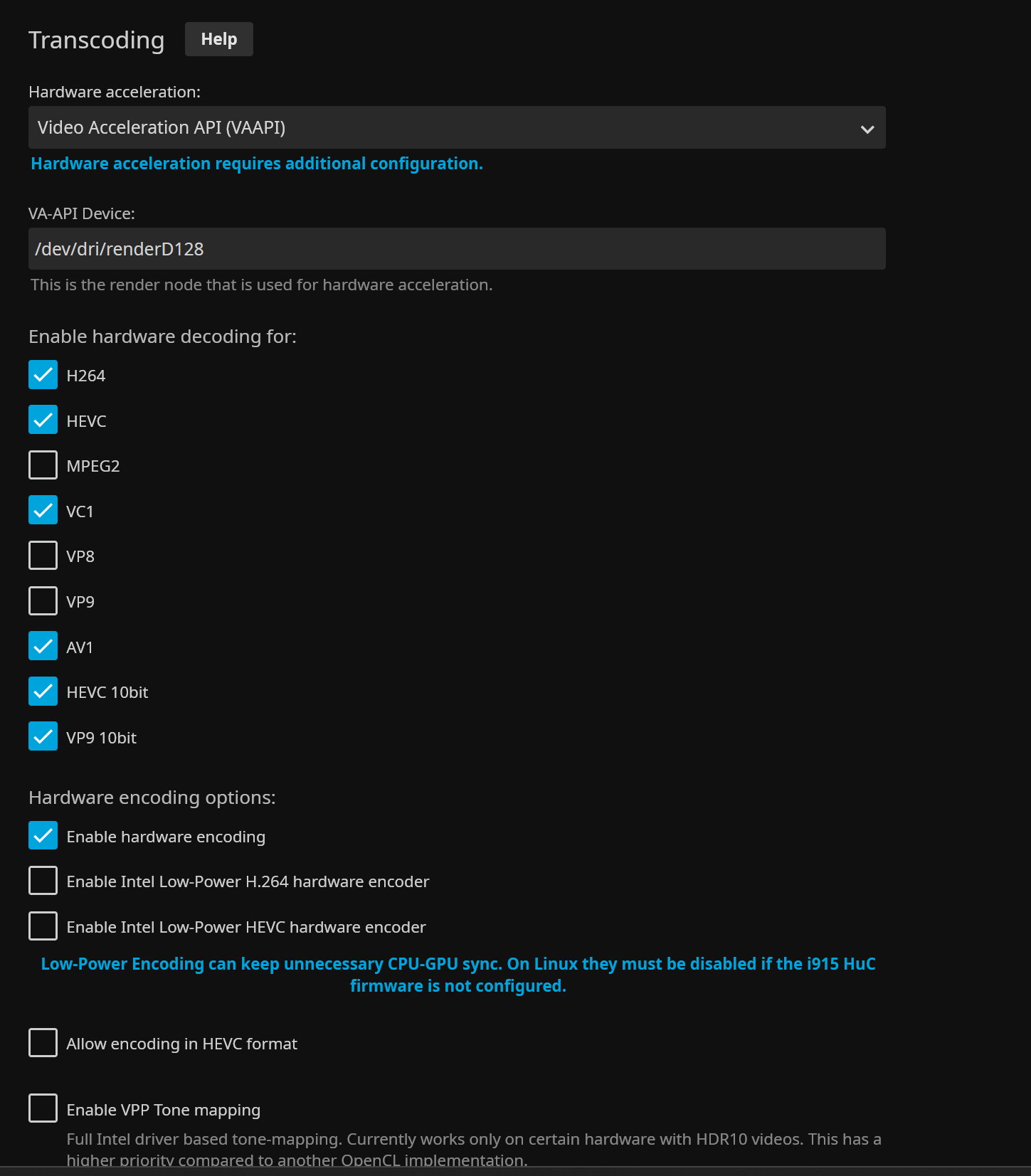Enable Intel Low-Power HEVC hardware encoder
The image size is (1031, 1176).
point(43,926)
